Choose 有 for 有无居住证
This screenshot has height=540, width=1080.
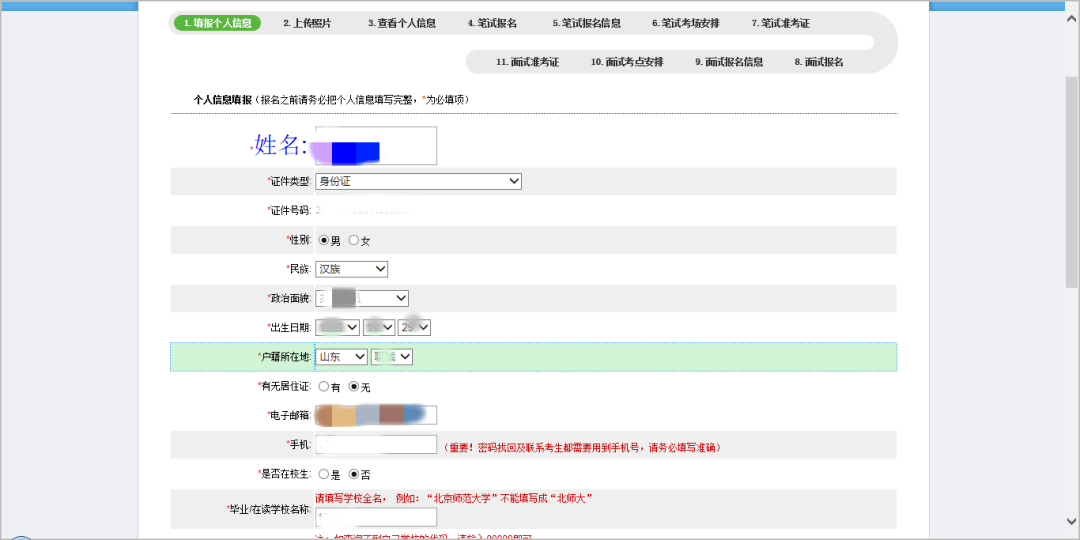tap(324, 386)
